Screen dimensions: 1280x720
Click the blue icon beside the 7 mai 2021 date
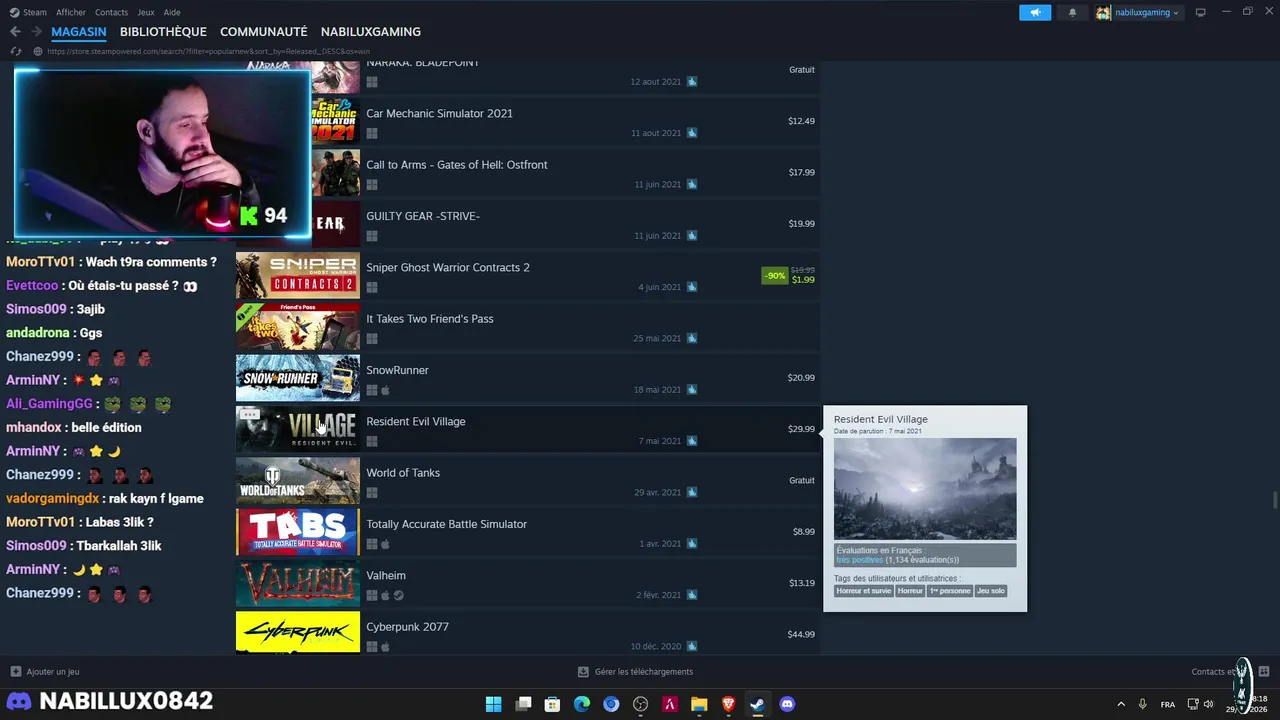tap(691, 441)
